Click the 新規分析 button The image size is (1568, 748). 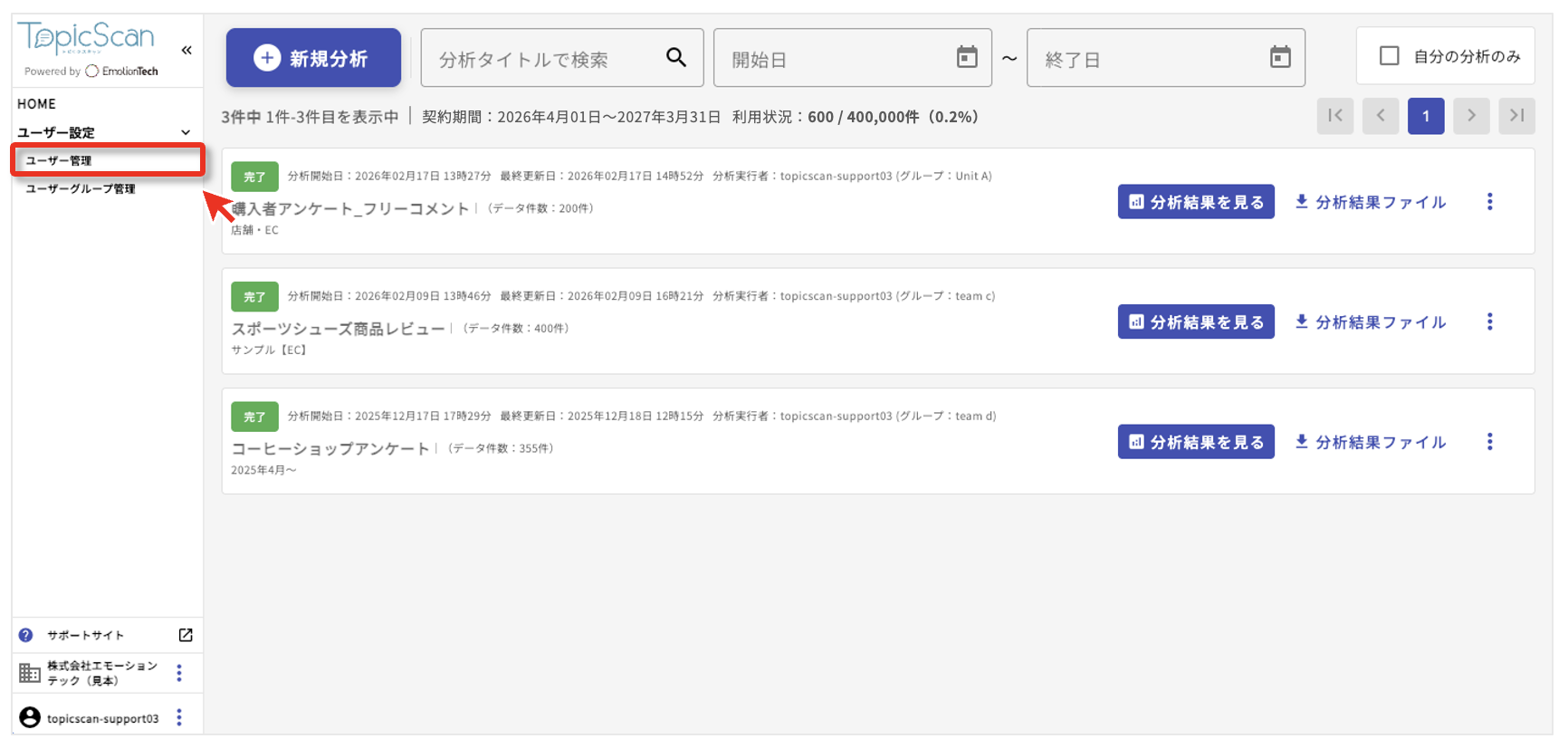tap(313, 58)
